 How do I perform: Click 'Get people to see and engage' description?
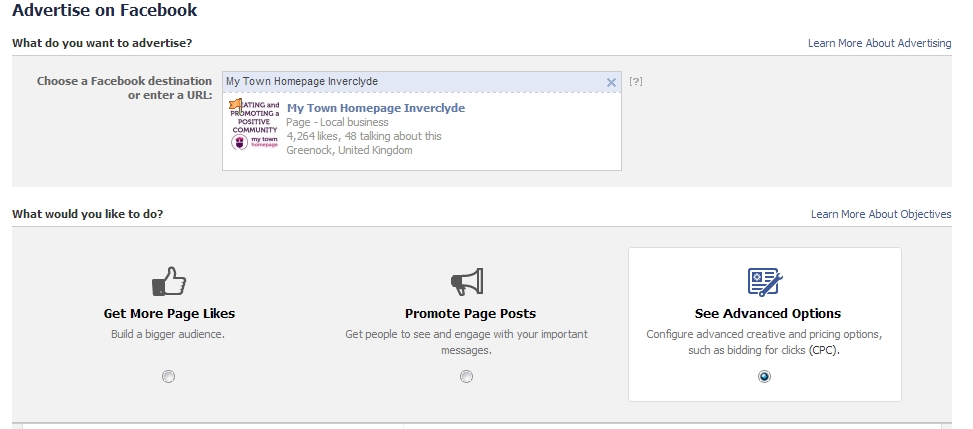click(x=467, y=342)
